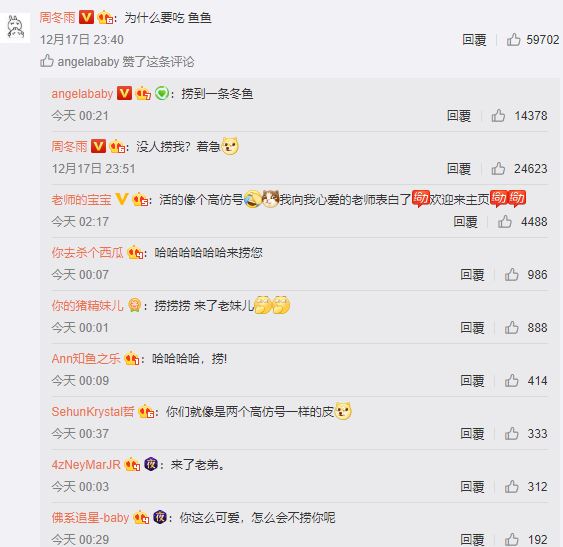
Task: Open 你的猪精妹儿's profile link
Action: [87, 305]
